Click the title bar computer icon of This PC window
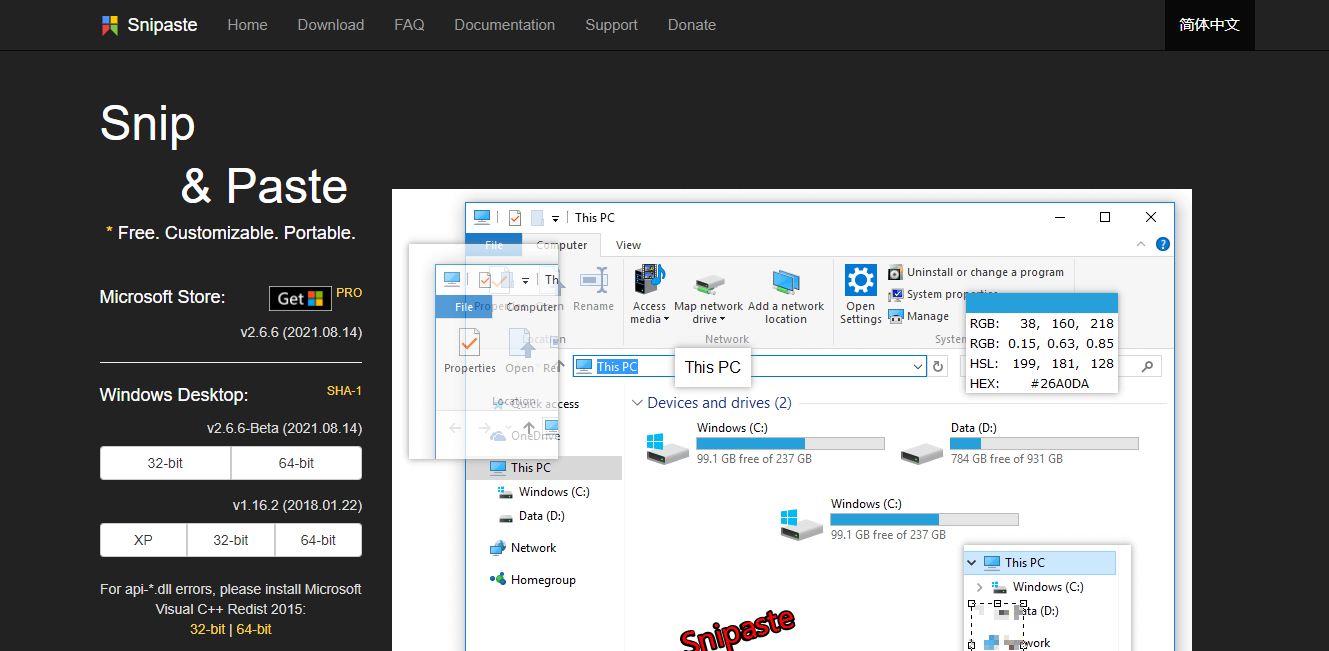 482,217
